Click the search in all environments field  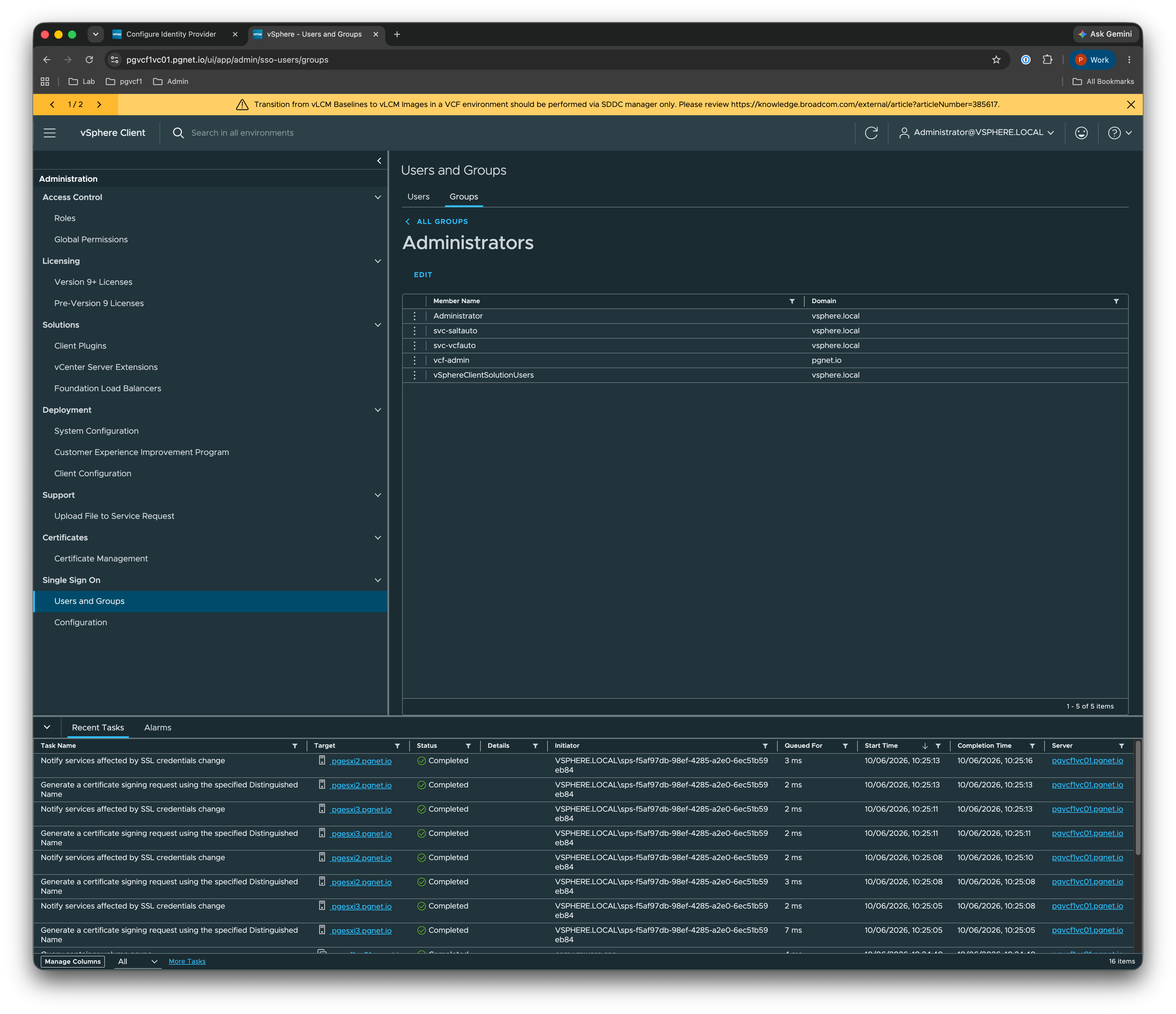(x=242, y=133)
